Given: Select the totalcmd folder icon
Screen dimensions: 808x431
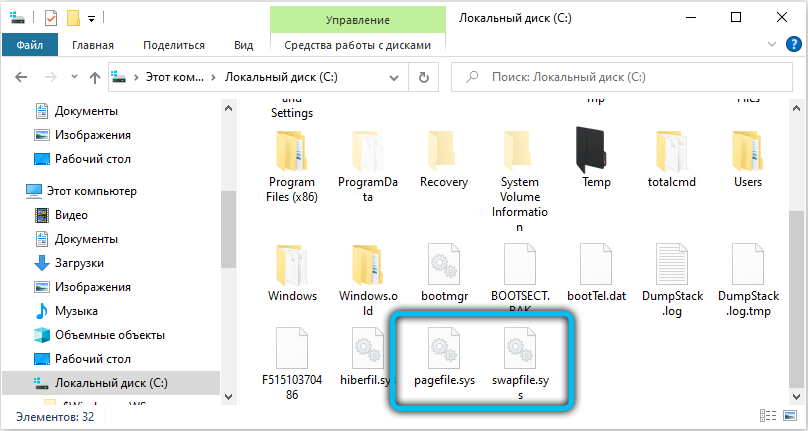Looking at the screenshot, I should [672, 151].
